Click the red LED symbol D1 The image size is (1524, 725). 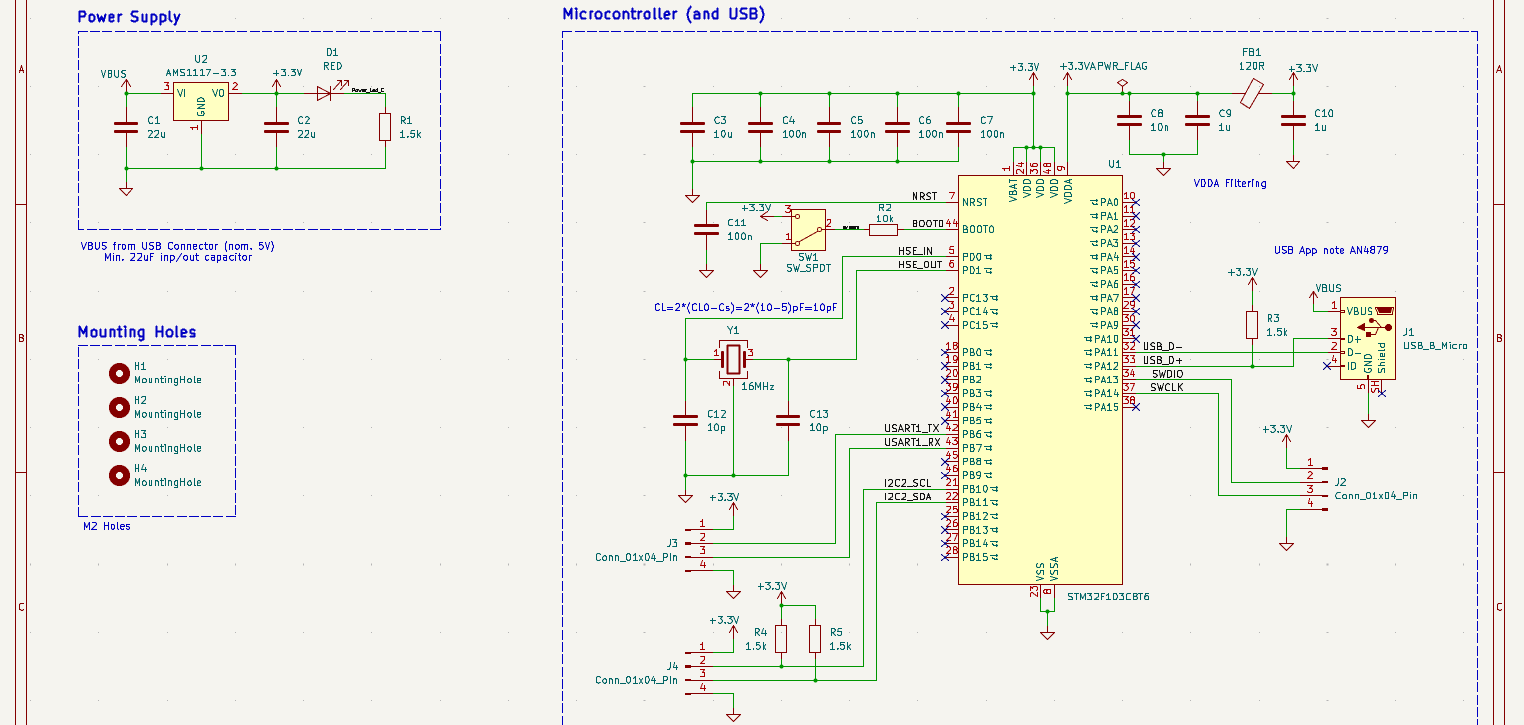[325, 93]
